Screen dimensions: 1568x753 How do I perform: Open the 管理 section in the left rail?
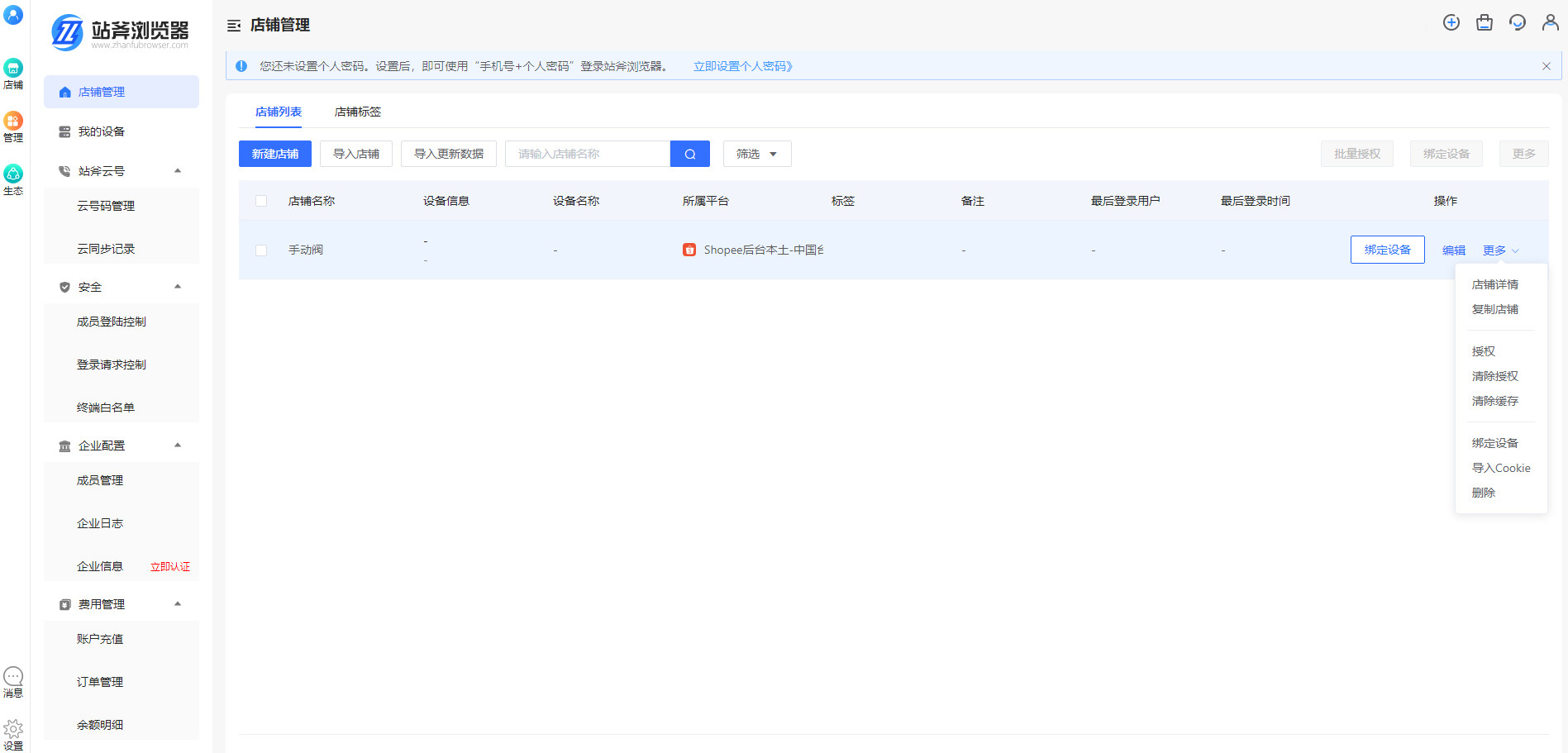[13, 126]
